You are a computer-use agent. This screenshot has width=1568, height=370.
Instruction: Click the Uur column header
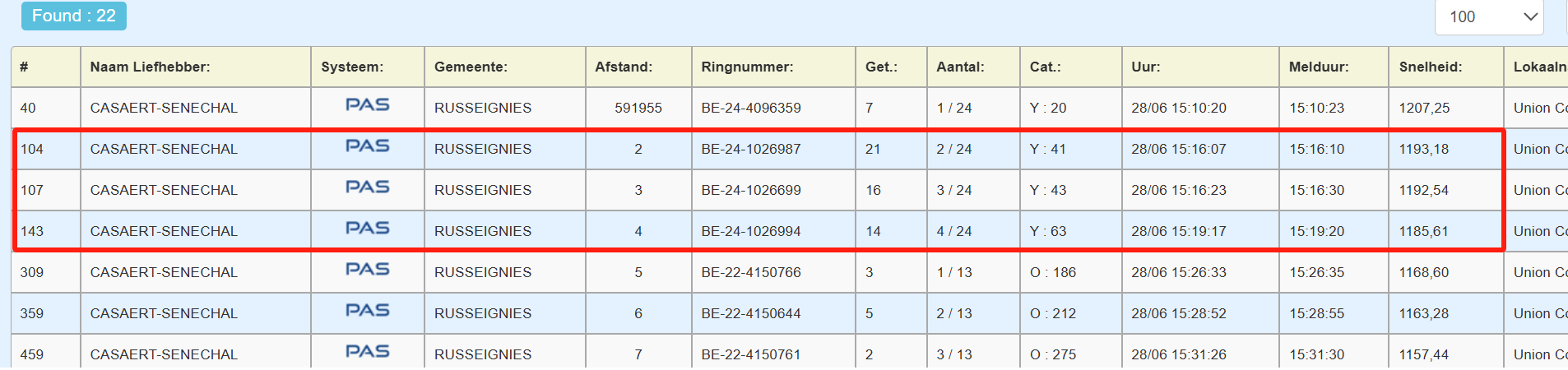1145,67
